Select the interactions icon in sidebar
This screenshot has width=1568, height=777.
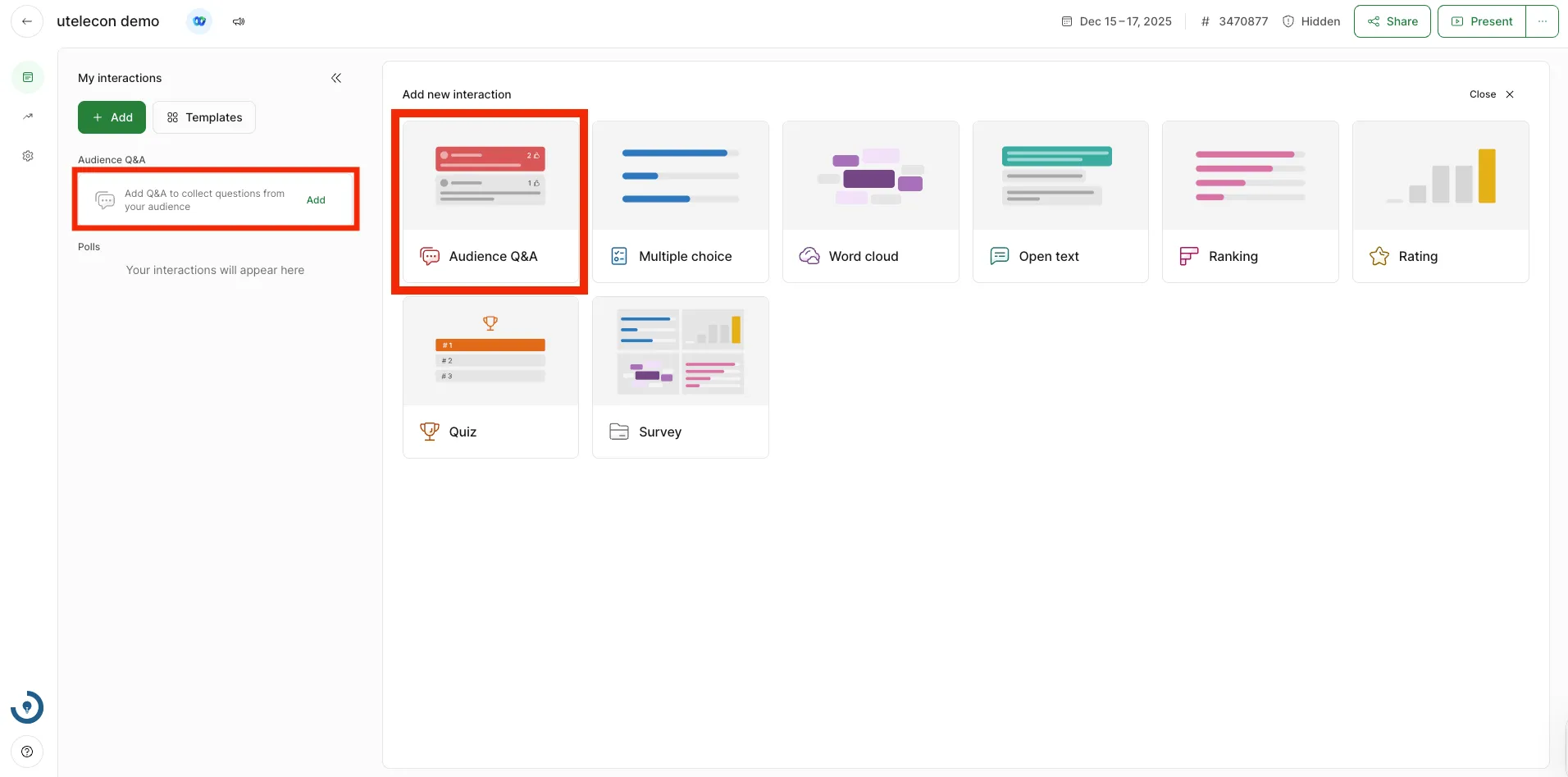tap(28, 77)
